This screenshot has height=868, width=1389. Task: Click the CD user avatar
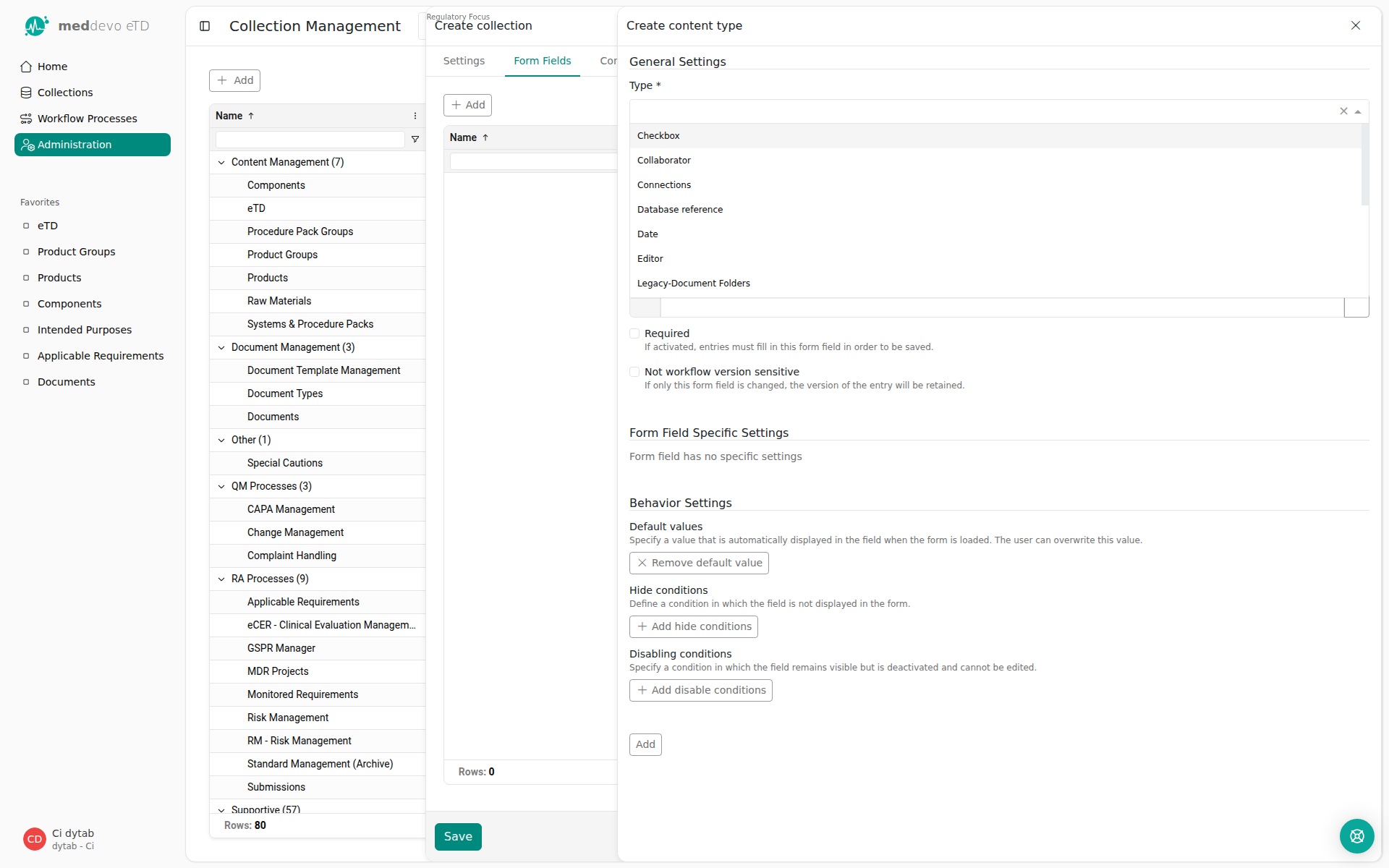click(34, 839)
